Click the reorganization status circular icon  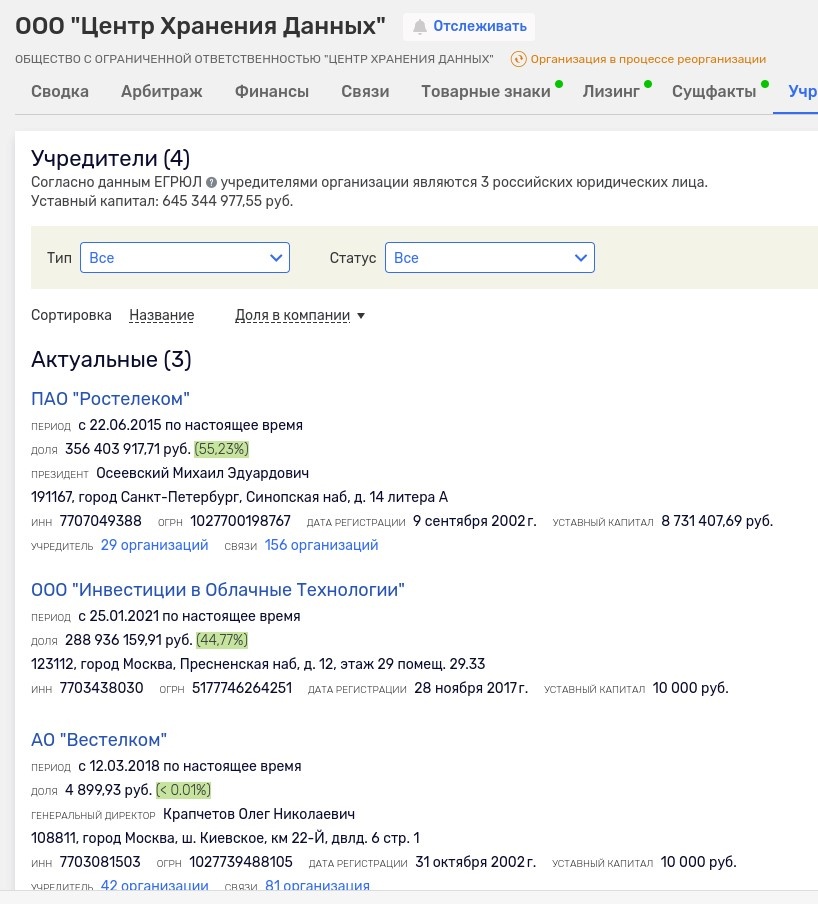pyautogui.click(x=518, y=59)
